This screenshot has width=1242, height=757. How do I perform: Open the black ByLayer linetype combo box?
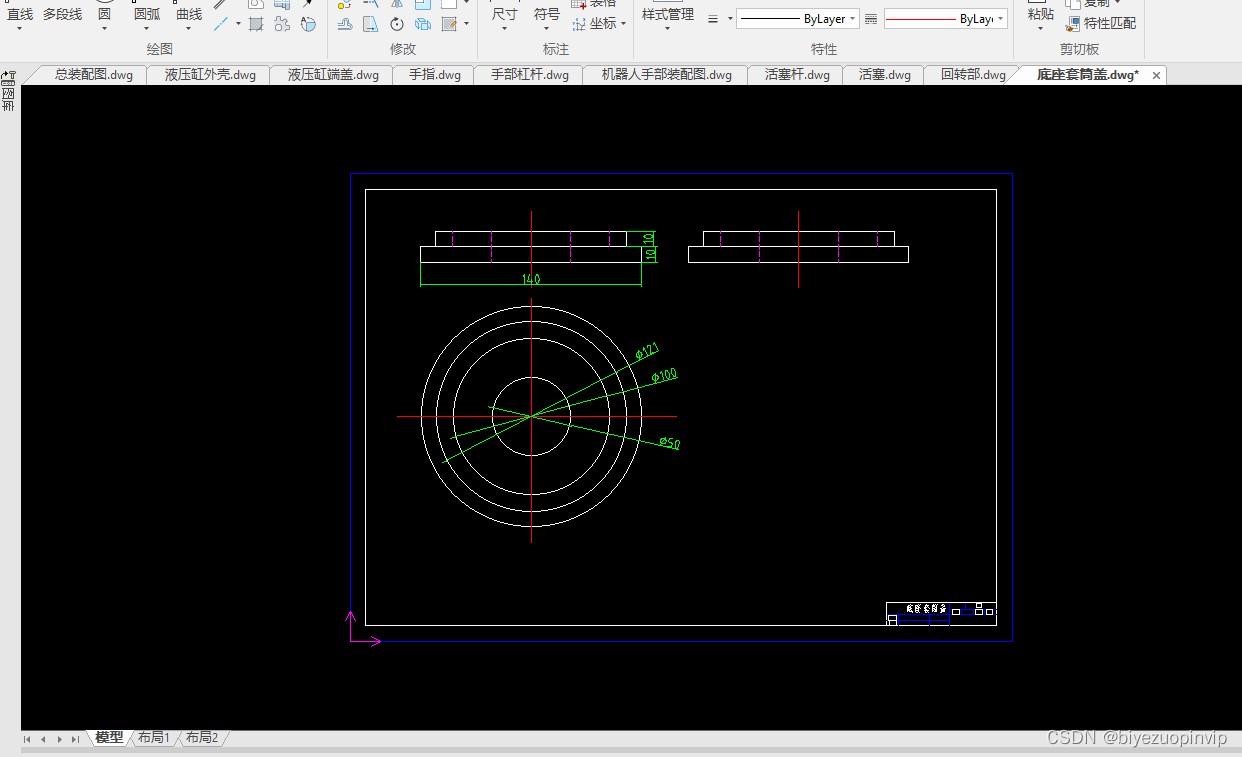[x=797, y=19]
